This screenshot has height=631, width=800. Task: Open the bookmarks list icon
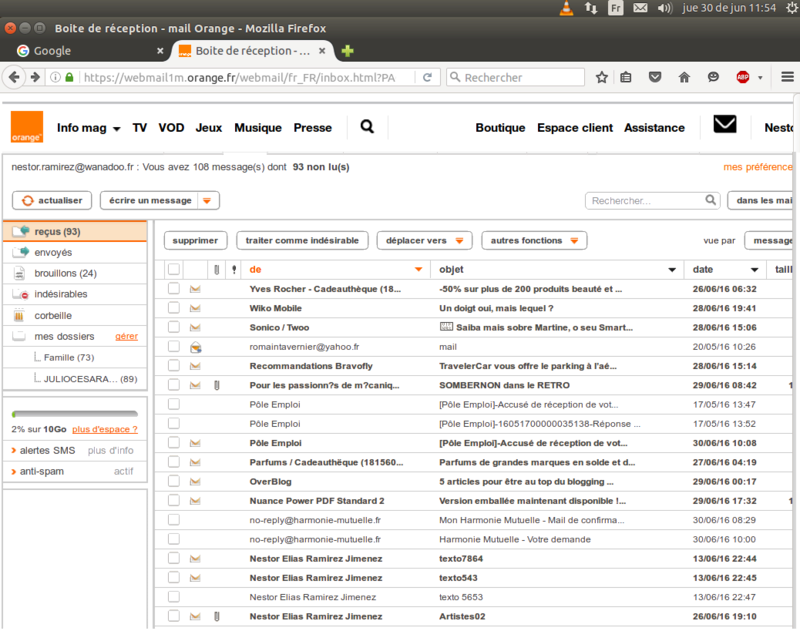pos(626,78)
